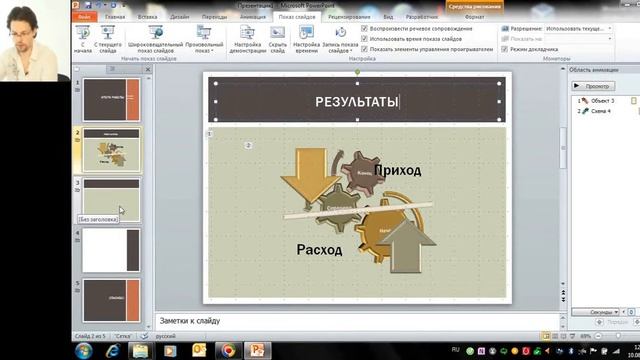Select slide 5 thumbnail
Viewport: 640px width, 360px height.
pos(111,300)
